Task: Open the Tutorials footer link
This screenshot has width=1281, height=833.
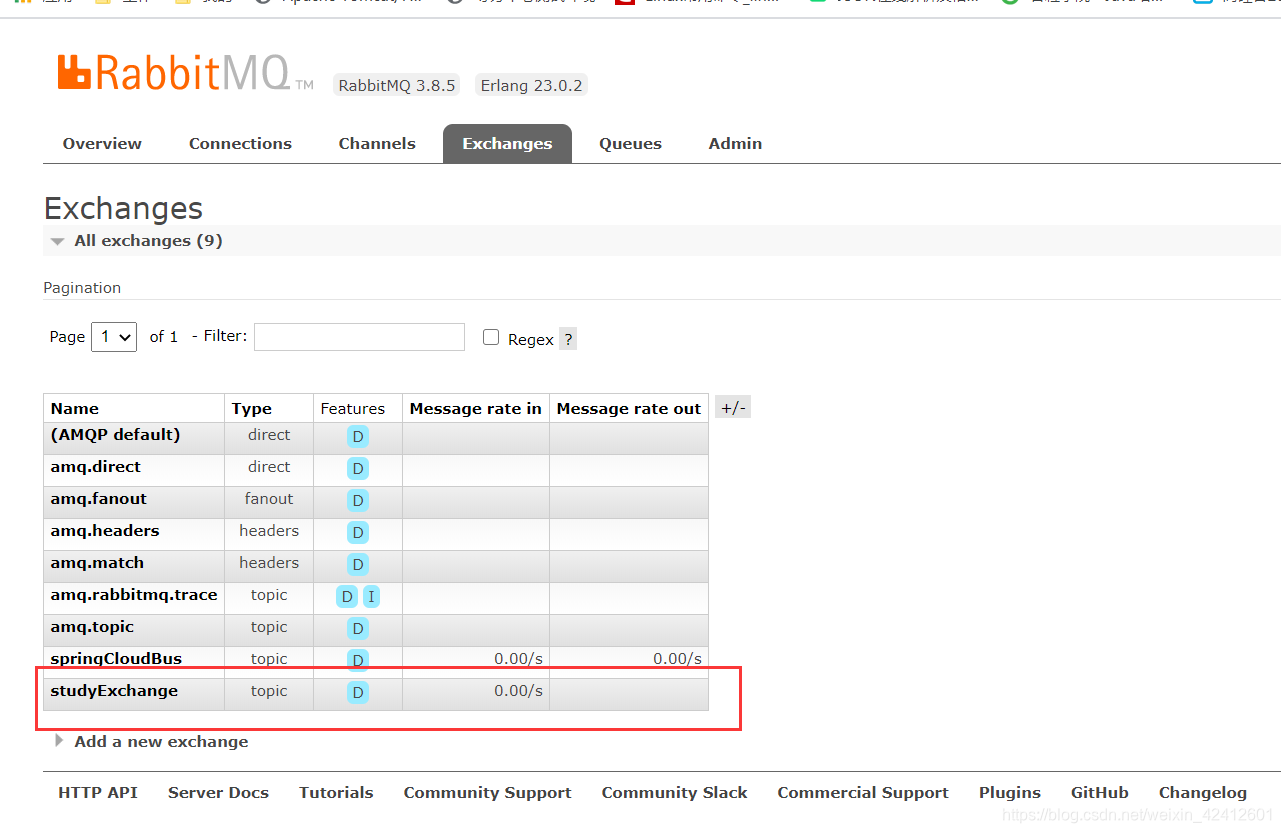Action: 336,793
